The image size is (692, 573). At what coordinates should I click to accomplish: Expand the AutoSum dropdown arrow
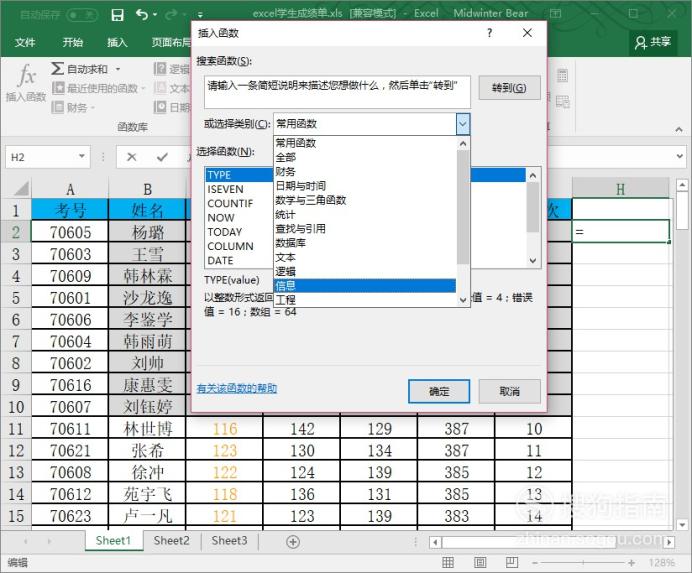(x=118, y=69)
